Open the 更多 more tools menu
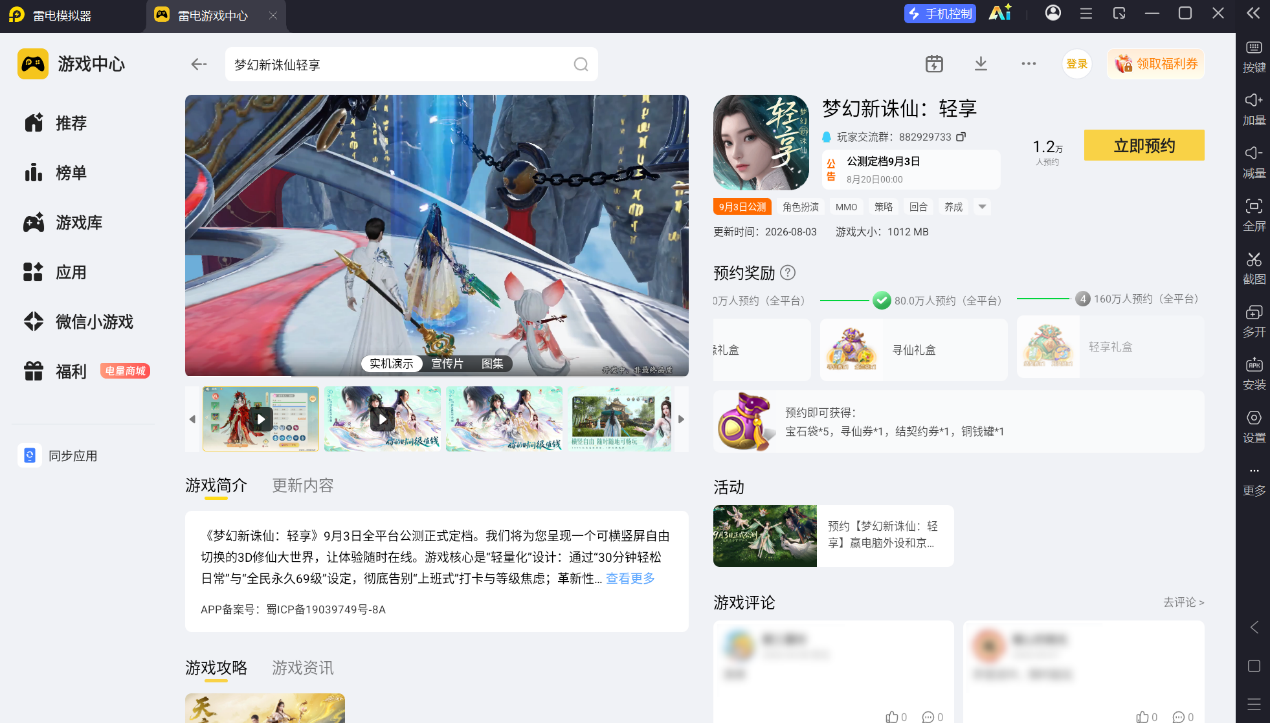 [1254, 481]
